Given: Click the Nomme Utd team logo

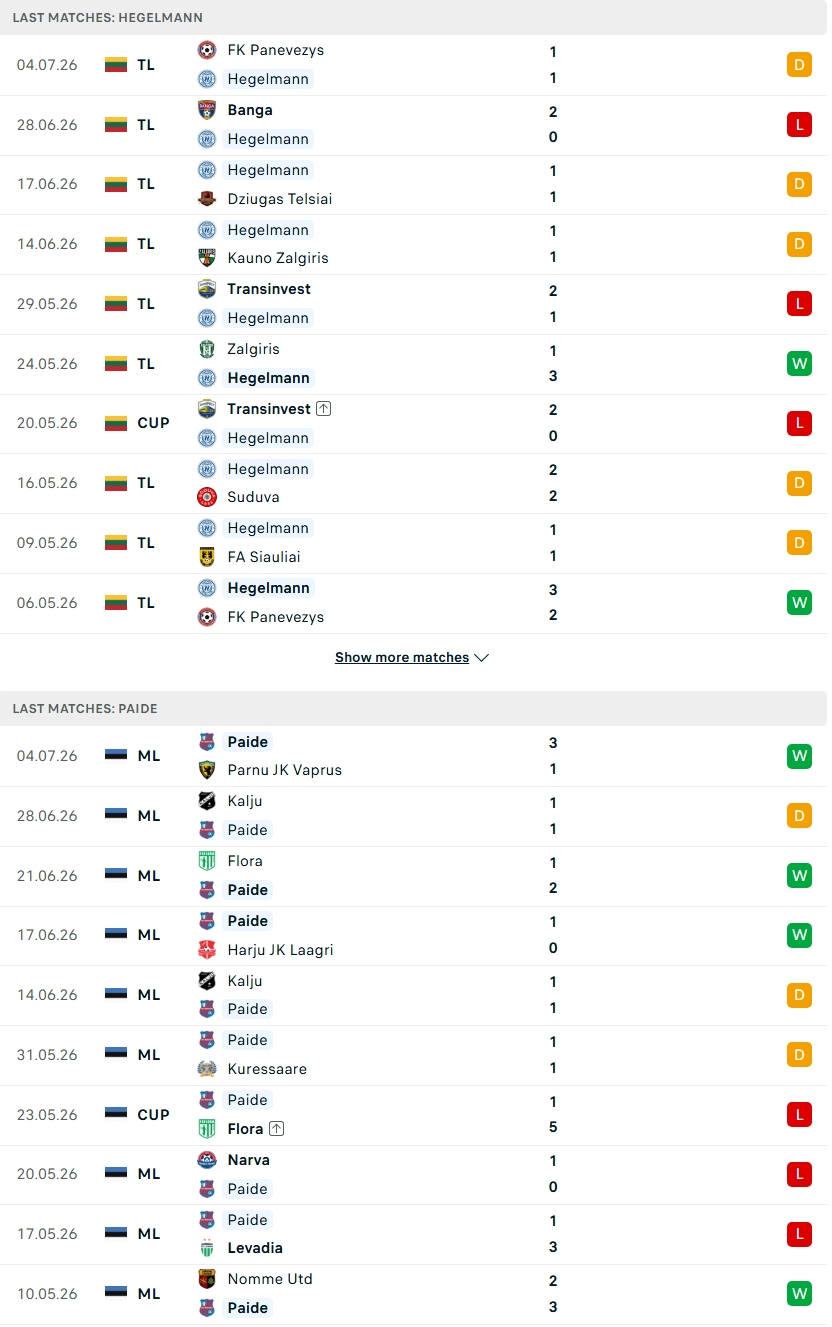Looking at the screenshot, I should (x=207, y=1278).
